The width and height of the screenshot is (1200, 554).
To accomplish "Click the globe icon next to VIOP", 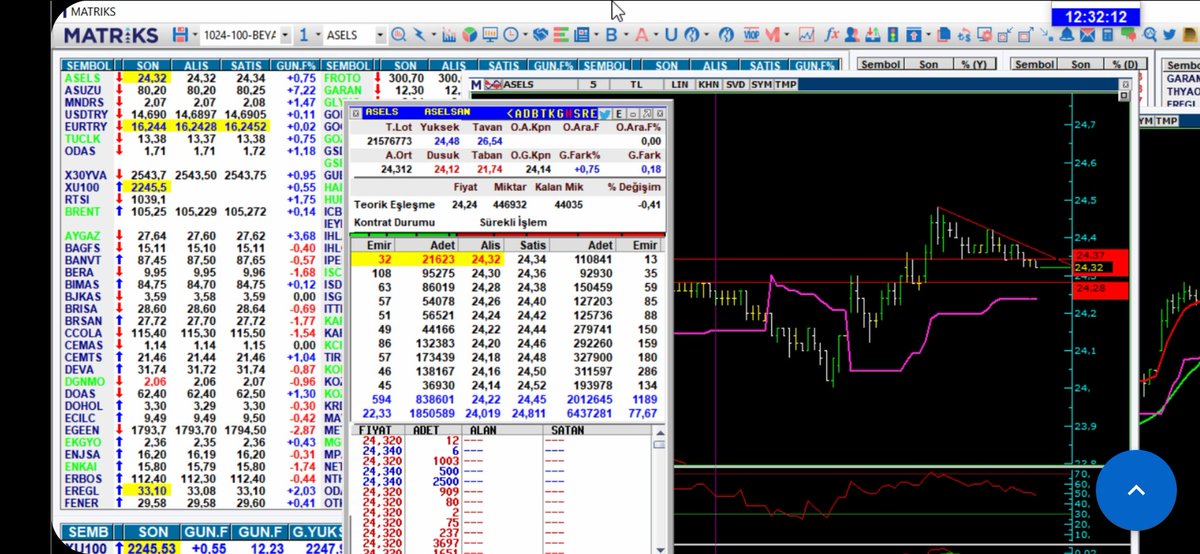I will 726,35.
